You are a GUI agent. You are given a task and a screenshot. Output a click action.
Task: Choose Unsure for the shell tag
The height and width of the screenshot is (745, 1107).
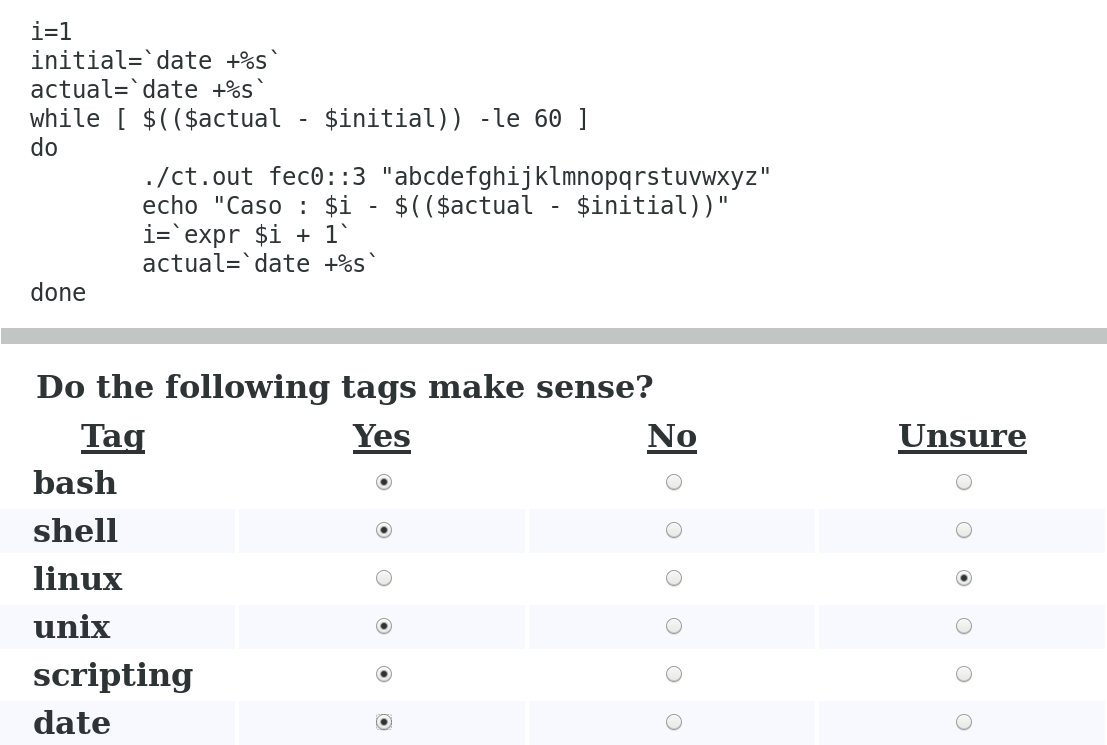pyautogui.click(x=964, y=530)
